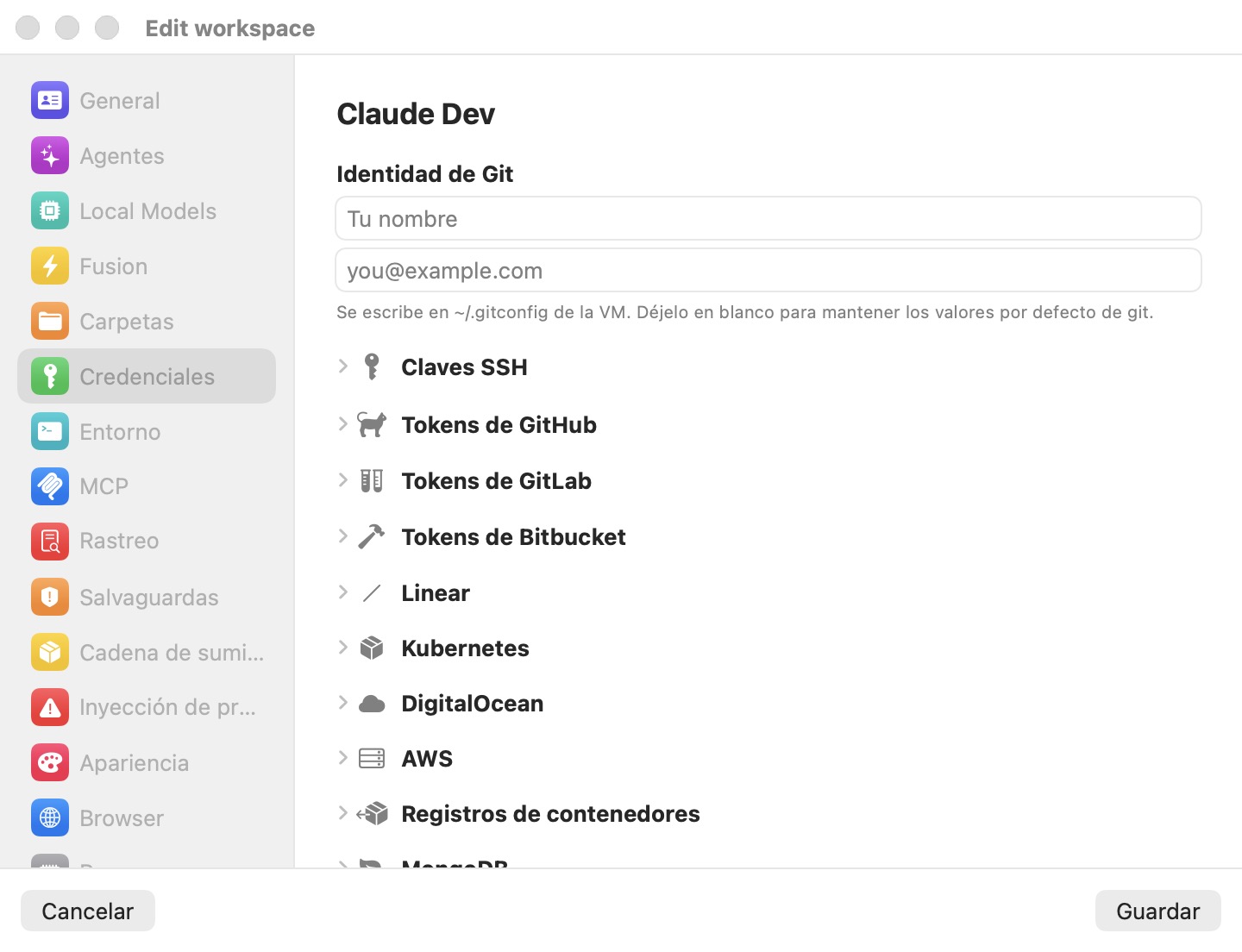Click the Browser sidebar label
The width and height of the screenshot is (1242, 952).
click(122, 818)
